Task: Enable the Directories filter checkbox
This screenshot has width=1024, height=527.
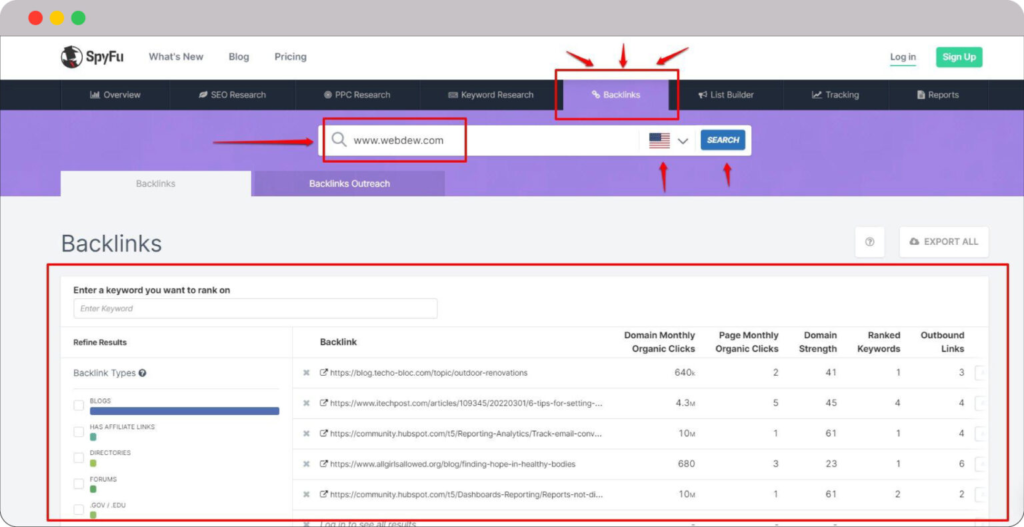Action: 78,458
